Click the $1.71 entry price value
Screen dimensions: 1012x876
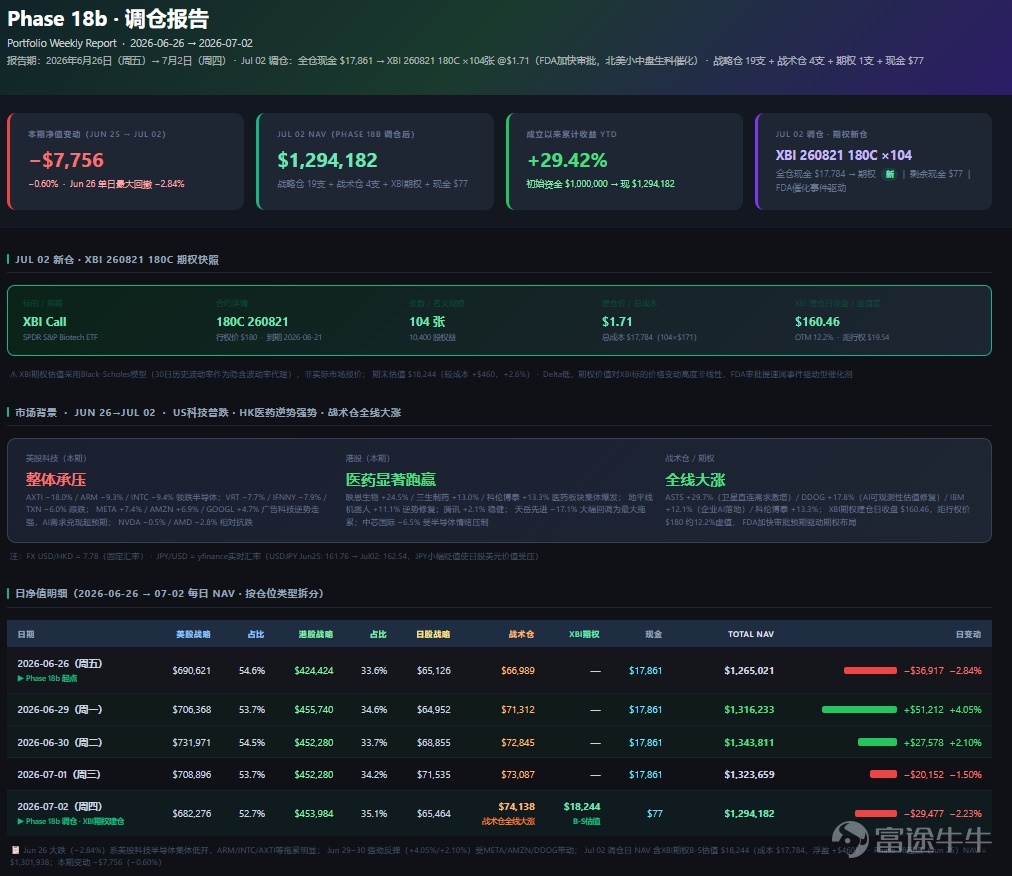coord(617,321)
